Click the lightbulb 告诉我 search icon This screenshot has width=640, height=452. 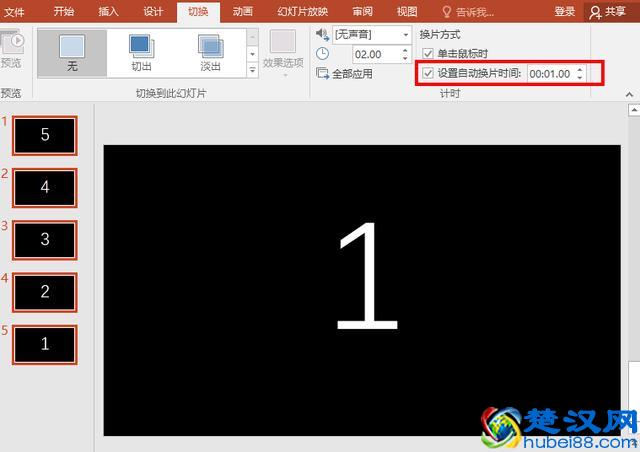(x=447, y=12)
